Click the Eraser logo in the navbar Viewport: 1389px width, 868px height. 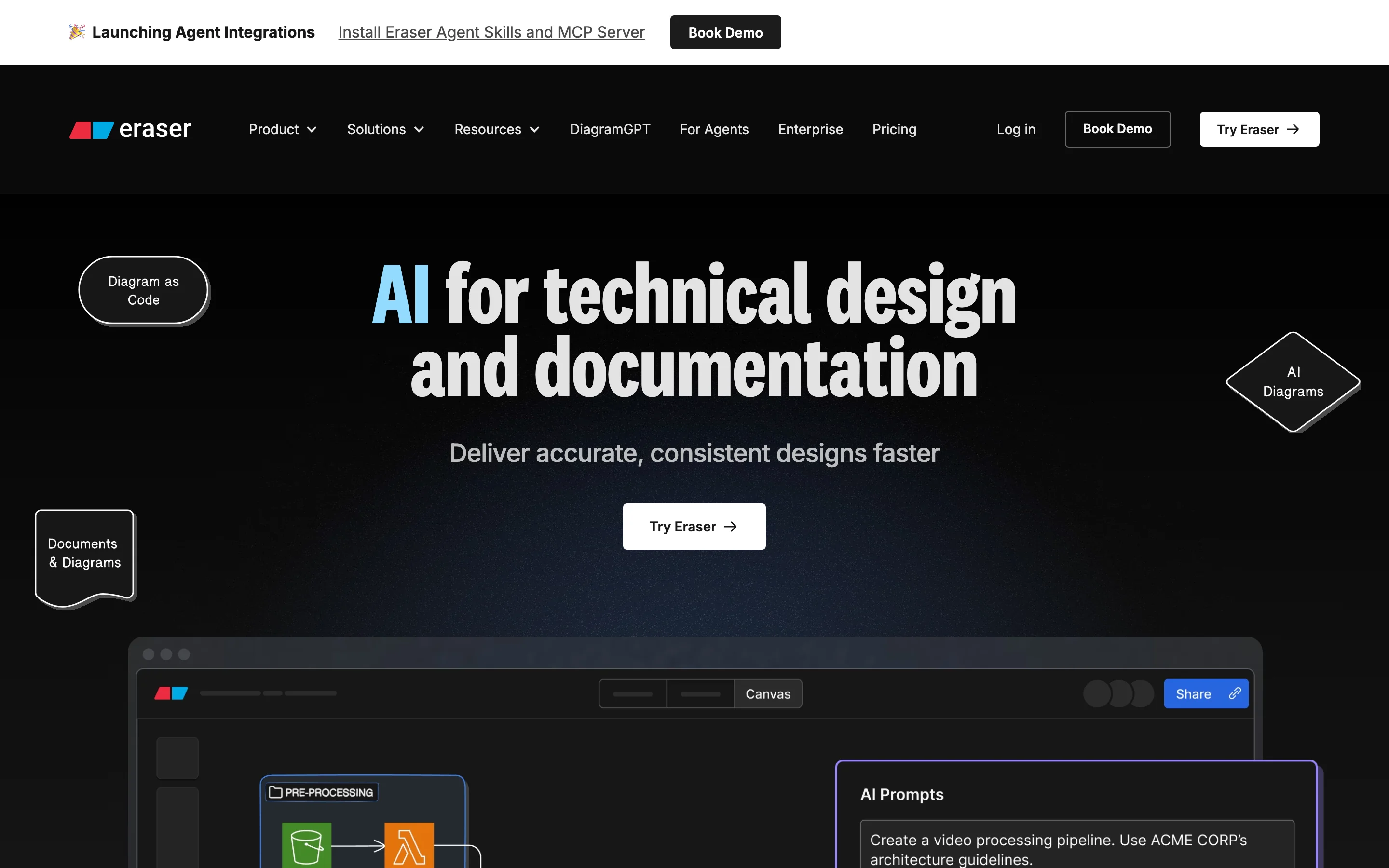pyautogui.click(x=130, y=129)
